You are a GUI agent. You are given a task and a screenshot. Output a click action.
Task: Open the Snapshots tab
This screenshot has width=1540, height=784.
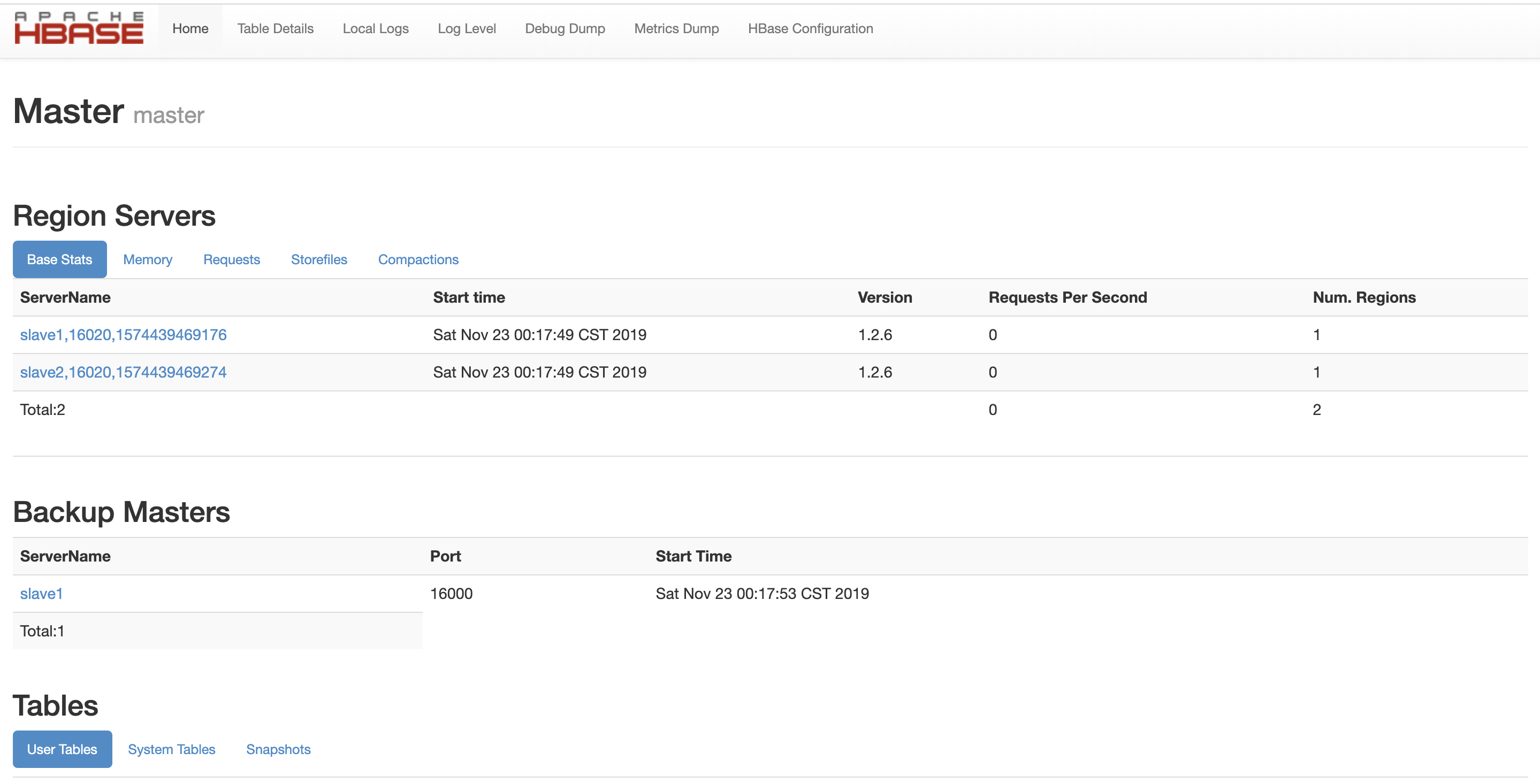278,749
